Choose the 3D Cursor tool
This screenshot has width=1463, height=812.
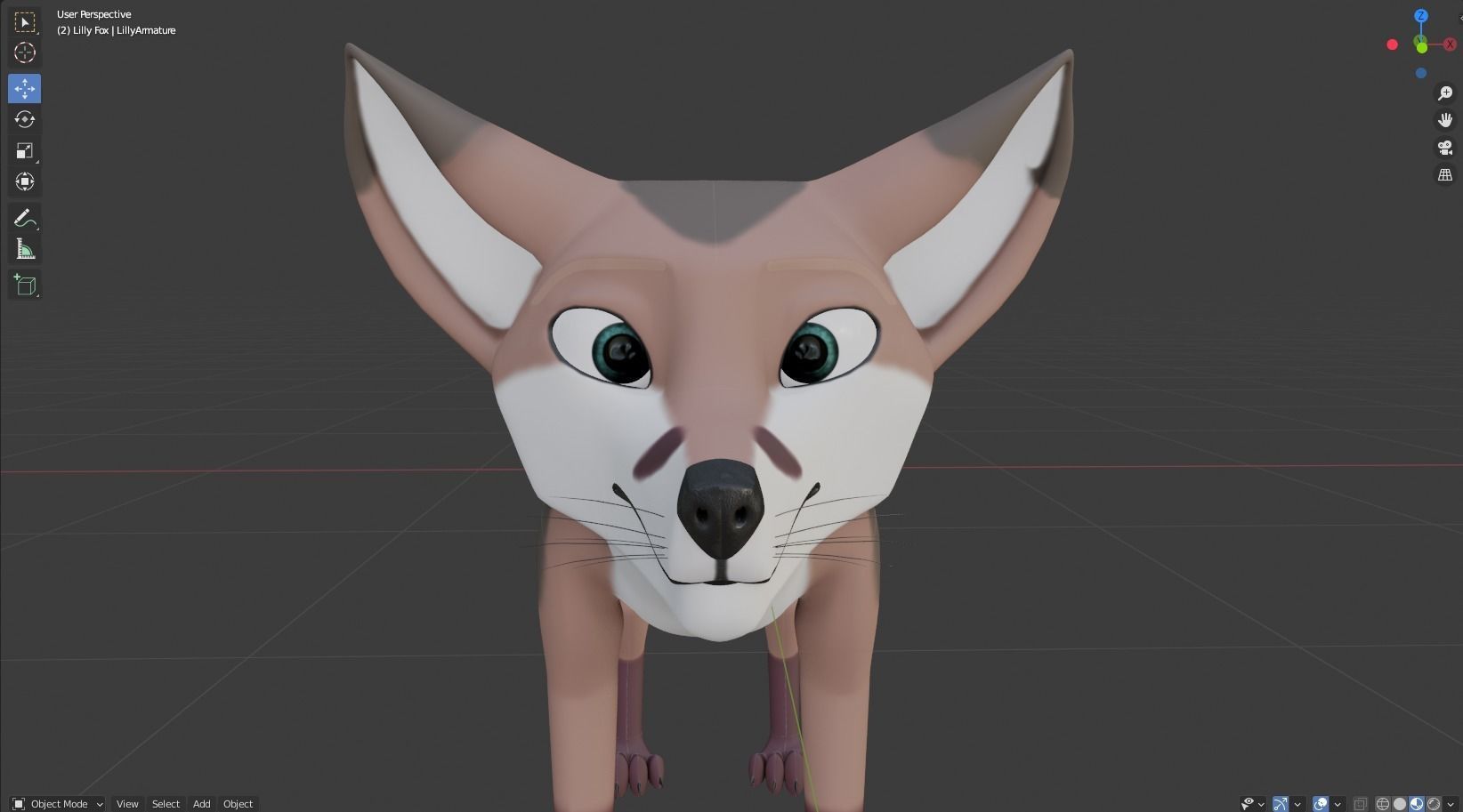(x=24, y=52)
